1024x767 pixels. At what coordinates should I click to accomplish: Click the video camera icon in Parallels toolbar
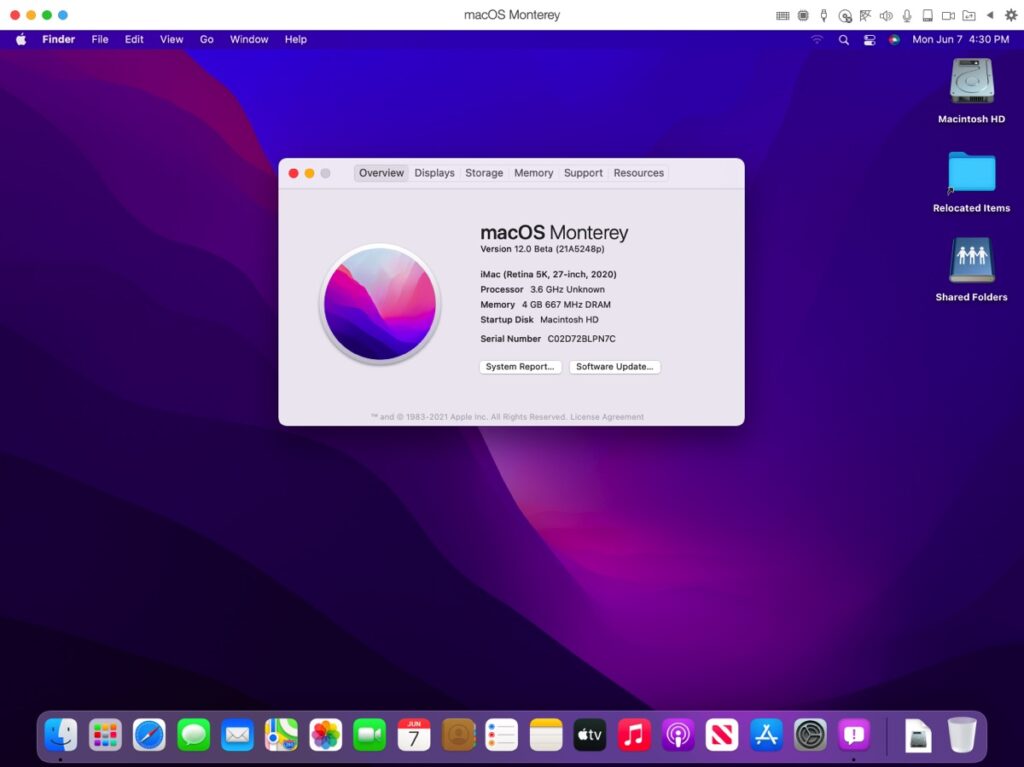948,15
